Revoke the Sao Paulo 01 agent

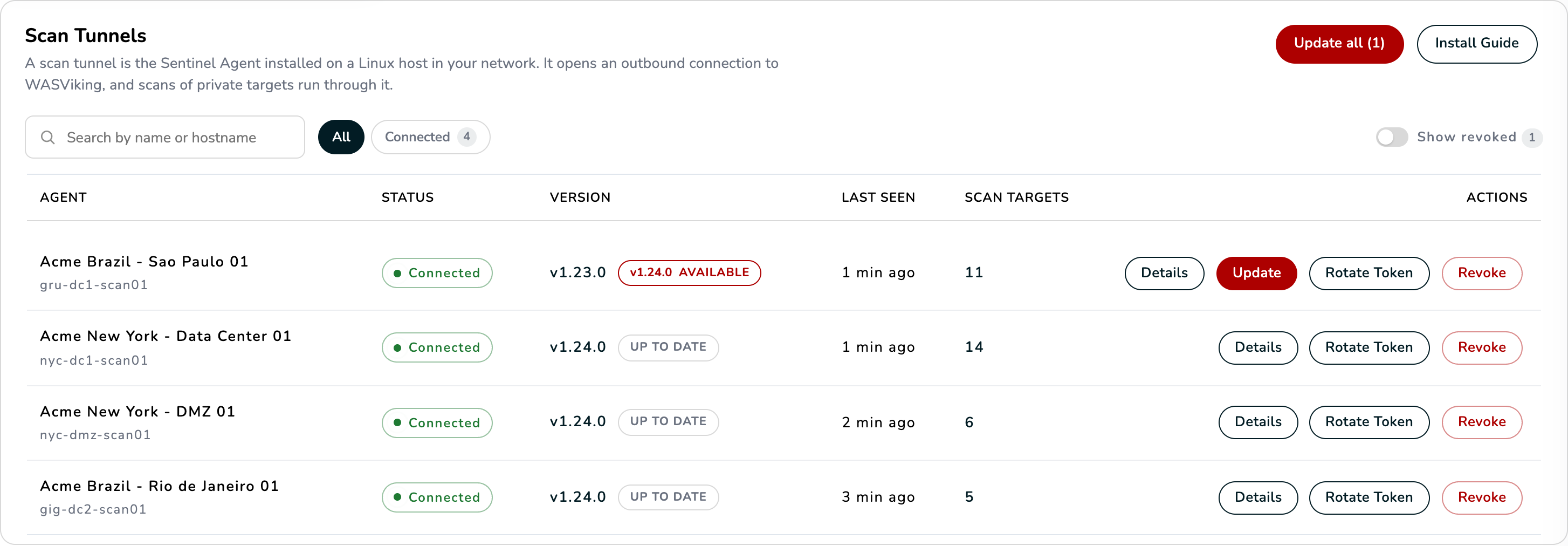pos(1482,273)
